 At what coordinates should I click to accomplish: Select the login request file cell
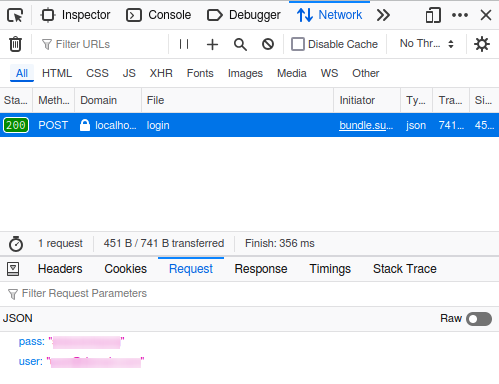pyautogui.click(x=237, y=125)
